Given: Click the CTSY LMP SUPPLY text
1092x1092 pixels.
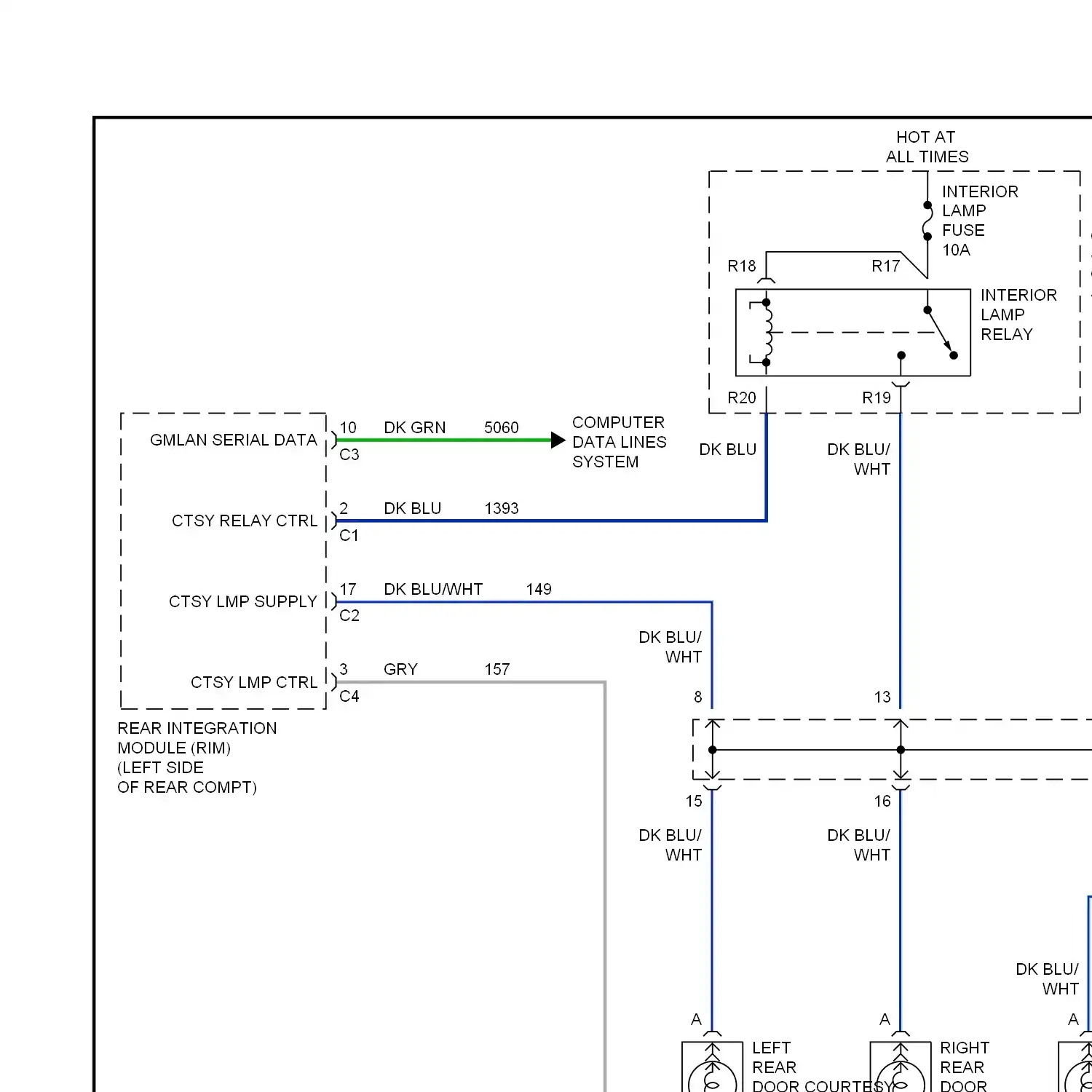Looking at the screenshot, I should 243,602.
